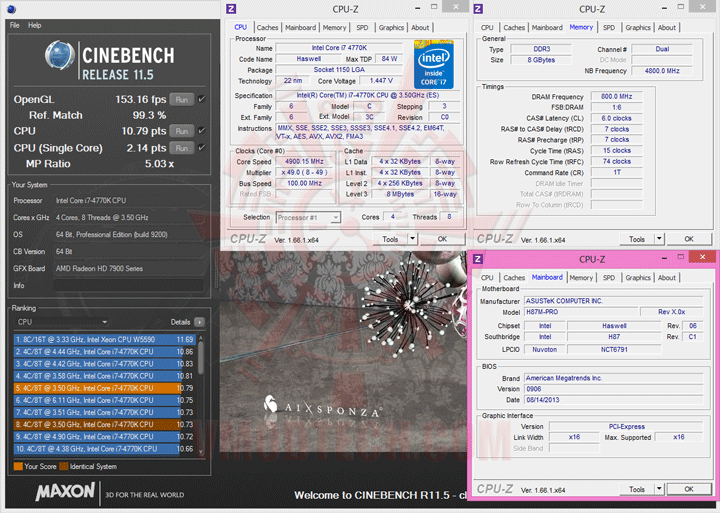Select highlighted ranking row 5 score 10.79
The image size is (720, 513).
[105, 388]
